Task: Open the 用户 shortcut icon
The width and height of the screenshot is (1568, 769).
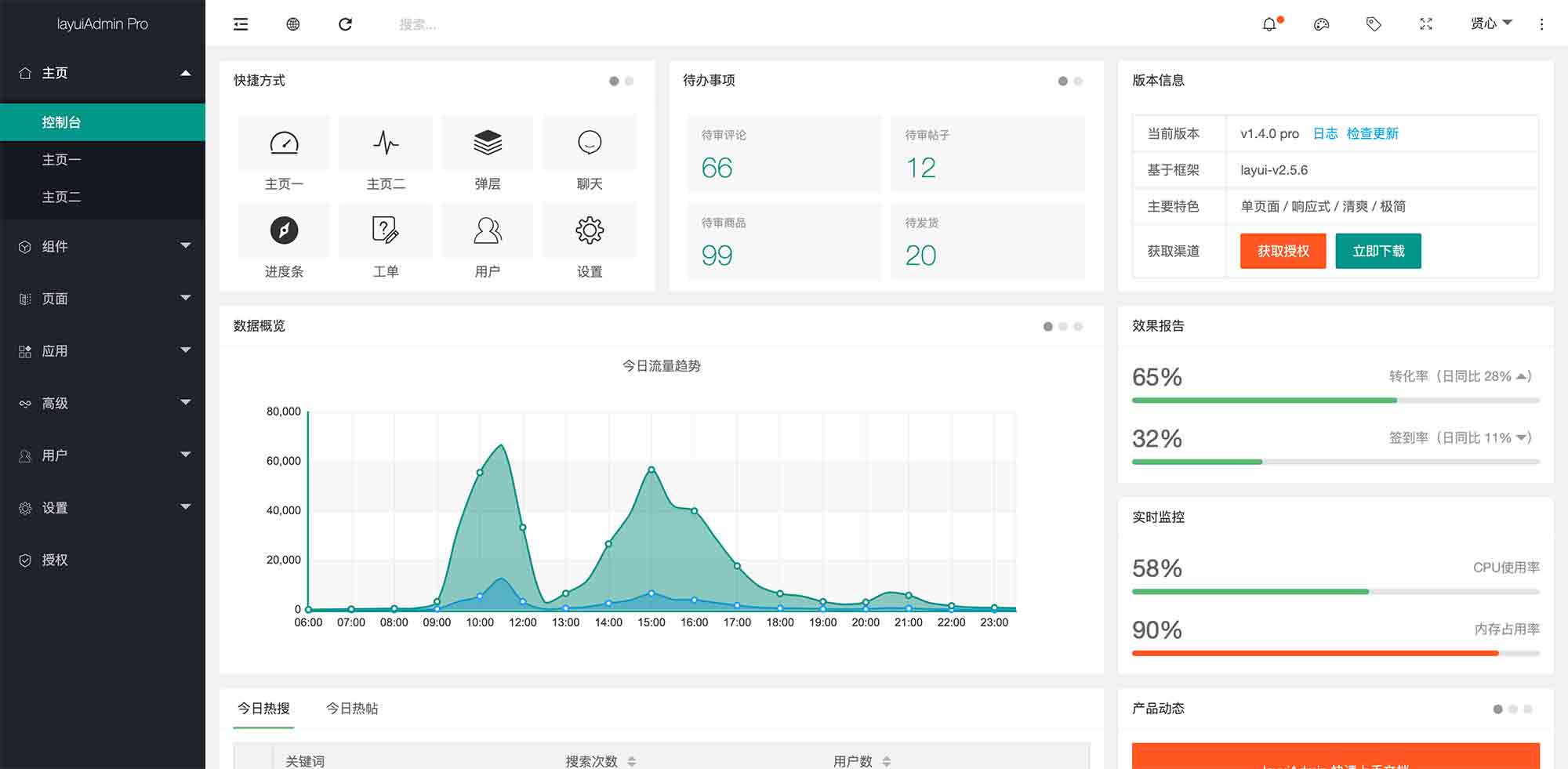Action: (488, 230)
